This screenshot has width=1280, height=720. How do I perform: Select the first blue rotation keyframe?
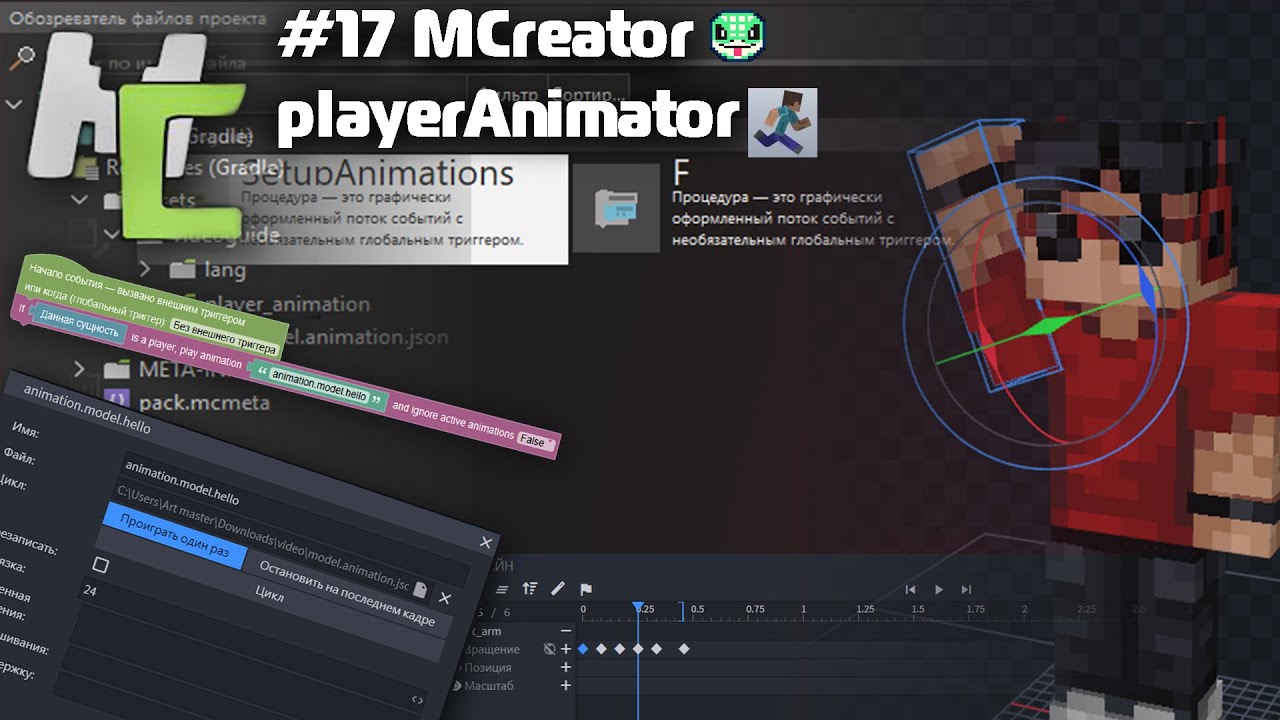pos(583,649)
